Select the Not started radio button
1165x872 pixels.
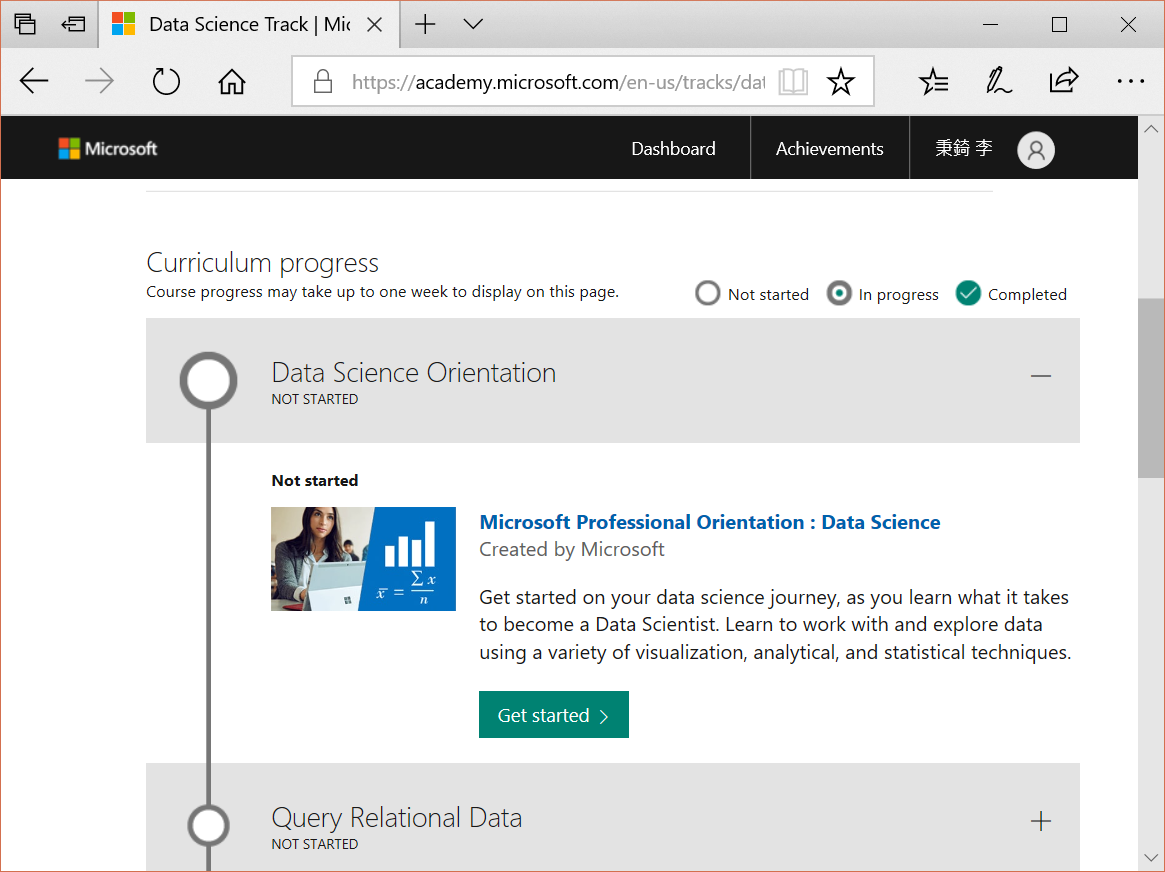click(x=708, y=293)
